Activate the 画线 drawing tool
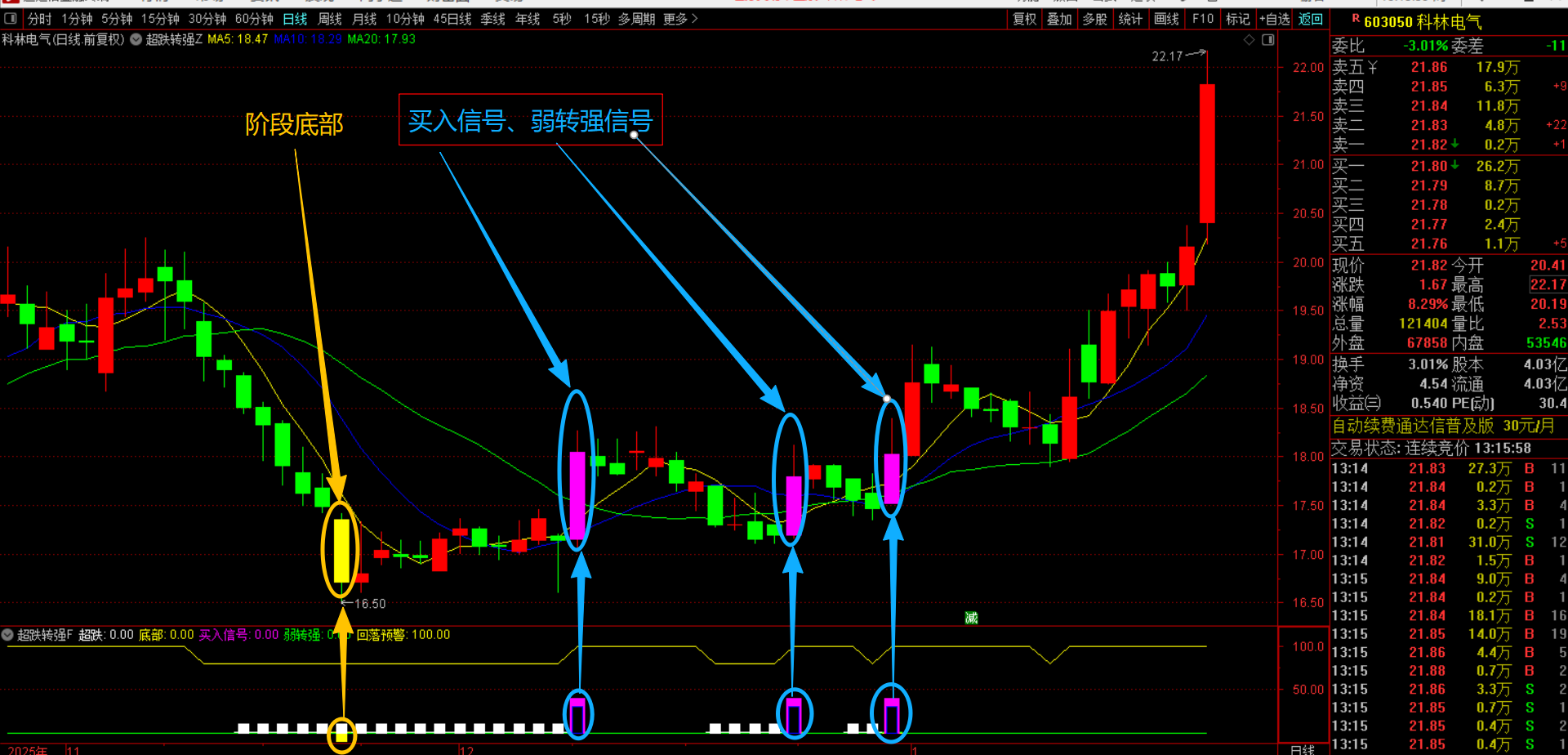 click(x=1166, y=19)
